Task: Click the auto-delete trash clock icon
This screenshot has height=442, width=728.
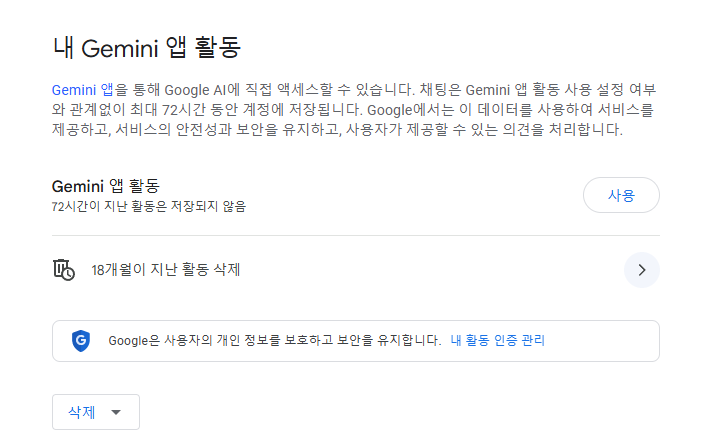Action: (x=64, y=270)
